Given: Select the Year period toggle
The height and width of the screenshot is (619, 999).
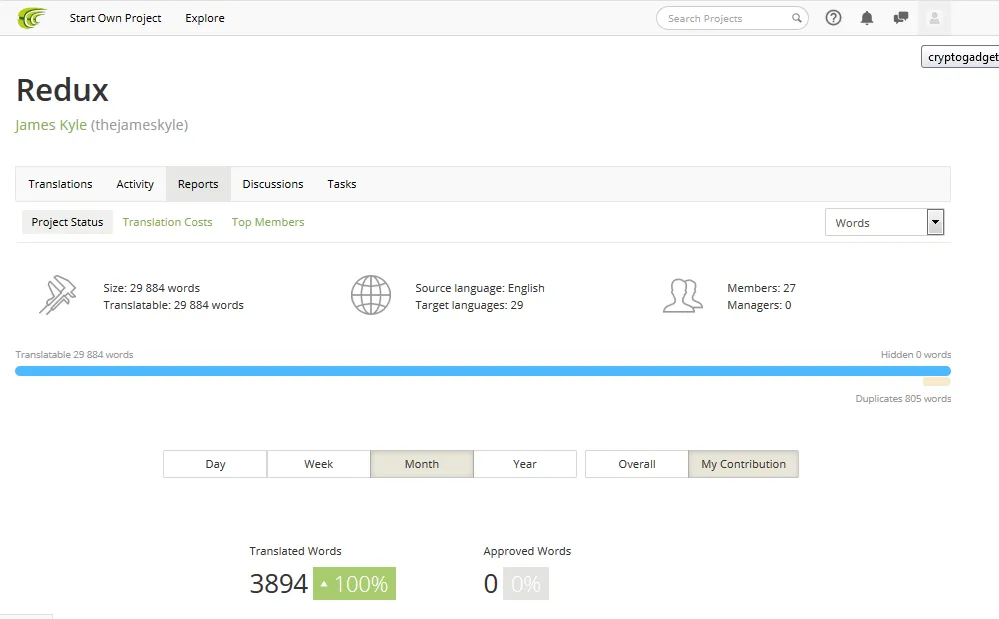Looking at the screenshot, I should point(525,464).
